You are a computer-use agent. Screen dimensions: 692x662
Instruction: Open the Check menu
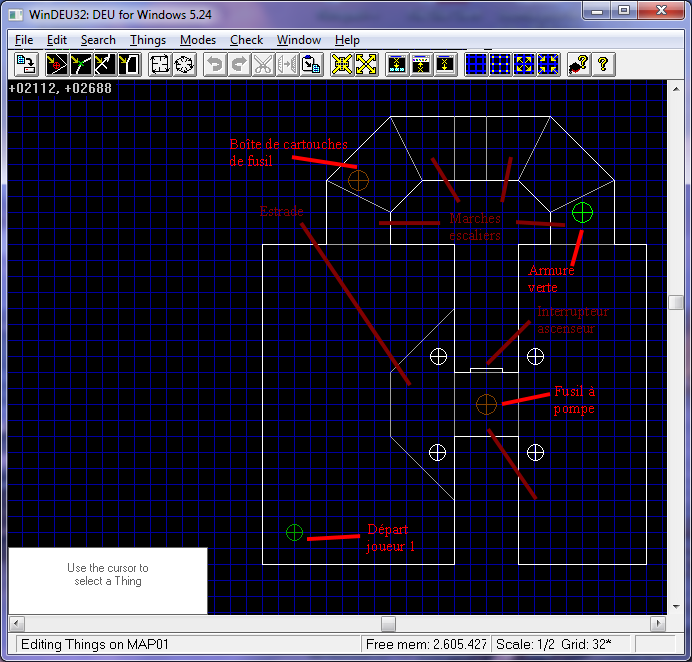[x=246, y=40]
